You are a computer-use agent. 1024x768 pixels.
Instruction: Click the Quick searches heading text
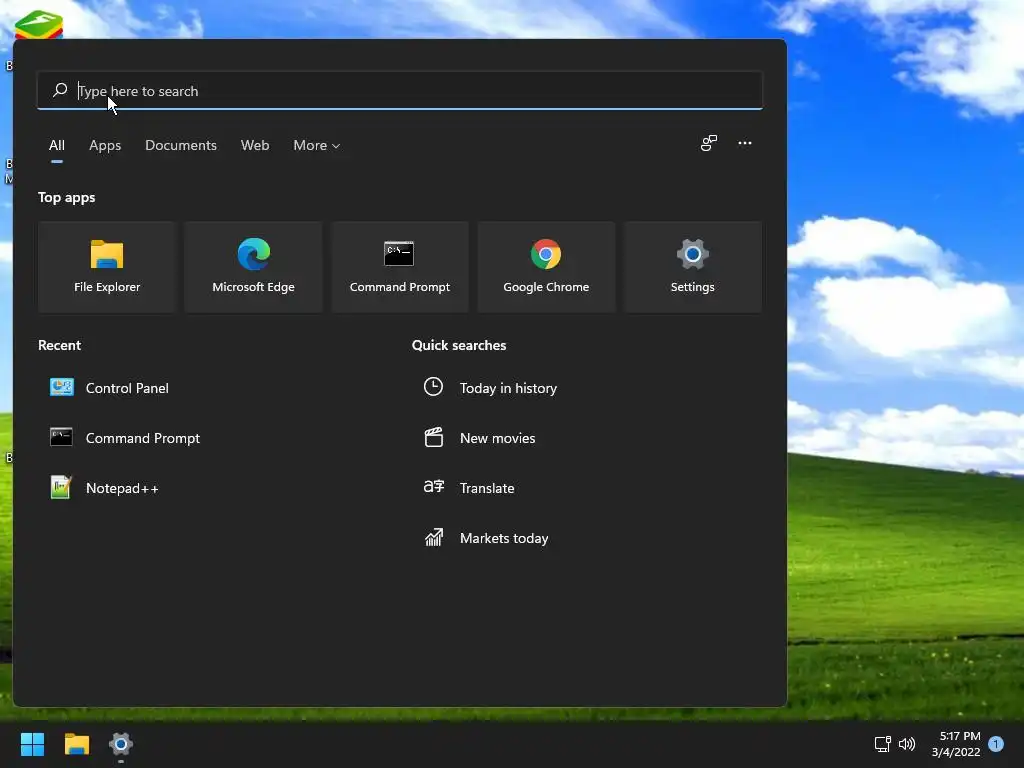click(x=459, y=345)
